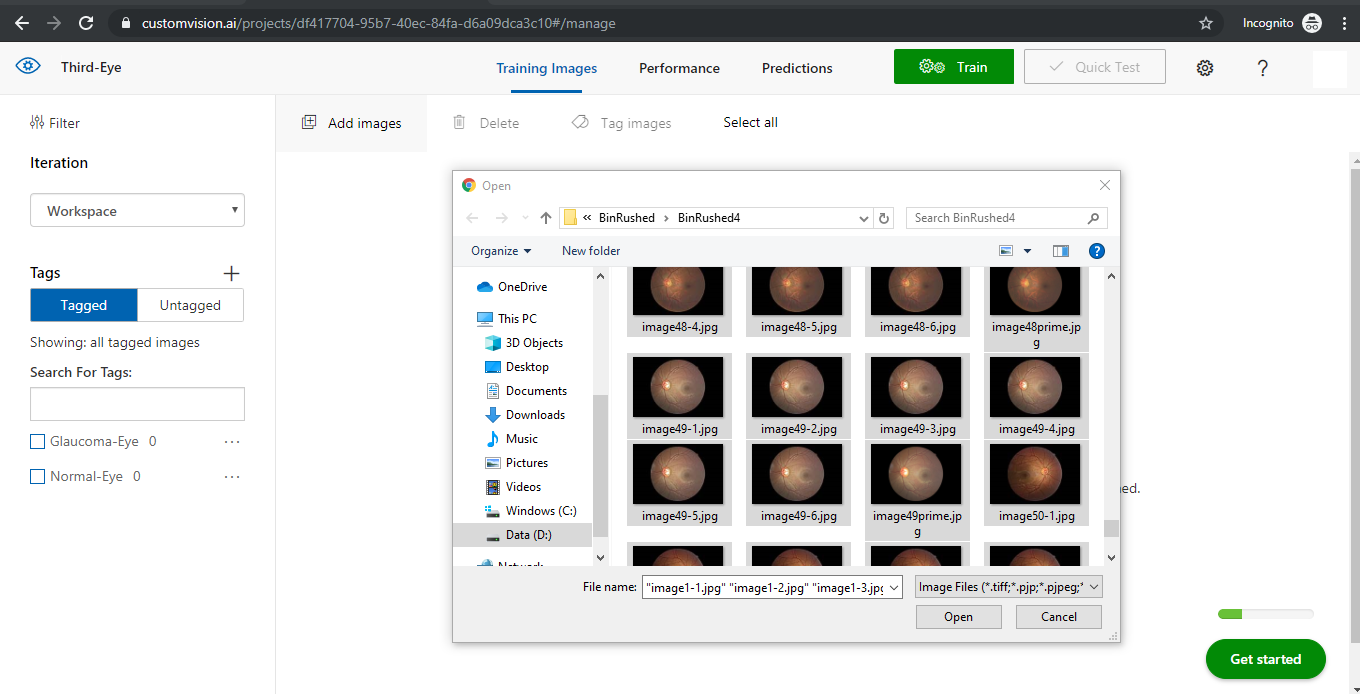Click the settings gear icon

1205,68
